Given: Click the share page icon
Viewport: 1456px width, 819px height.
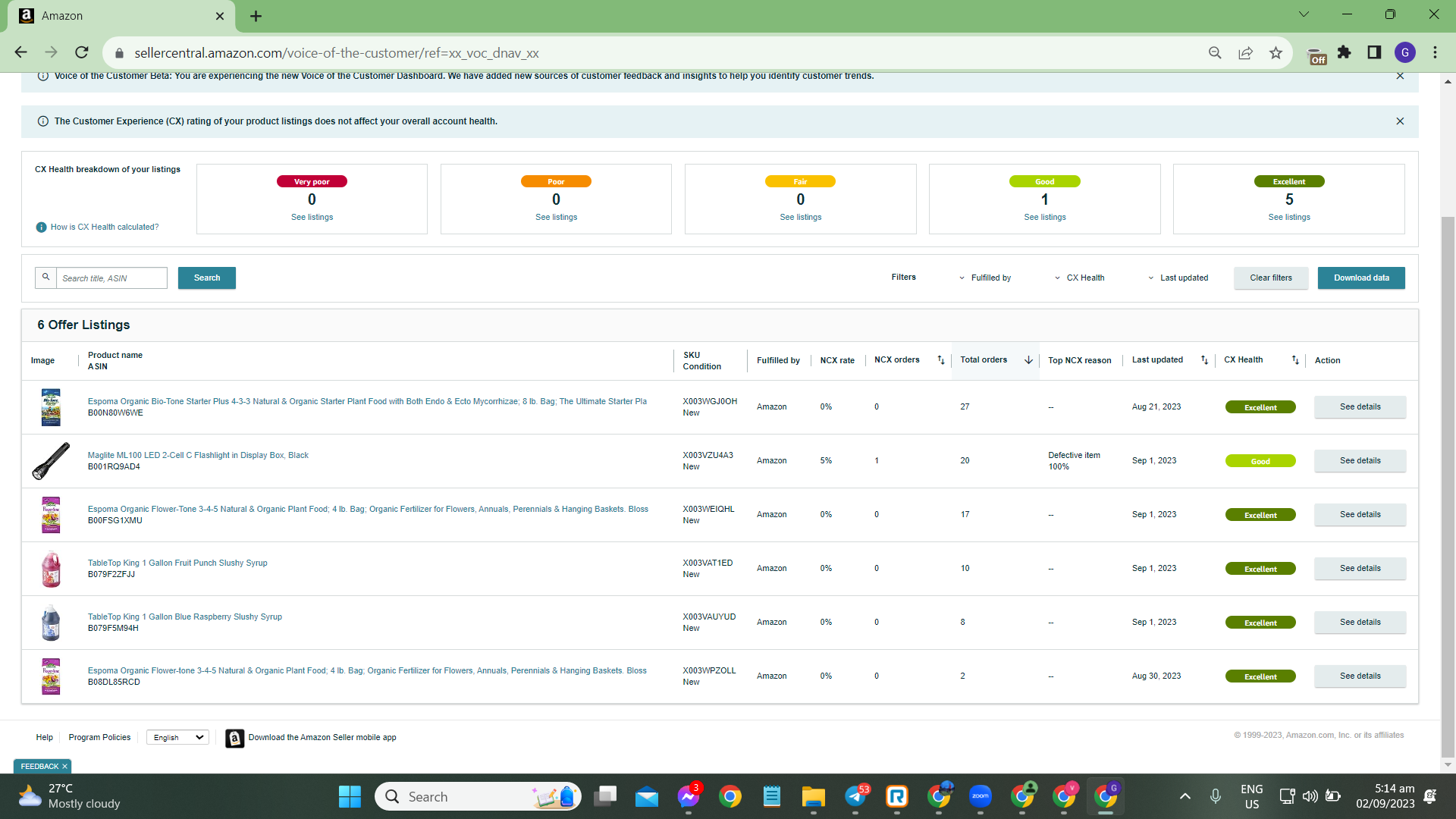Looking at the screenshot, I should pos(1245,52).
